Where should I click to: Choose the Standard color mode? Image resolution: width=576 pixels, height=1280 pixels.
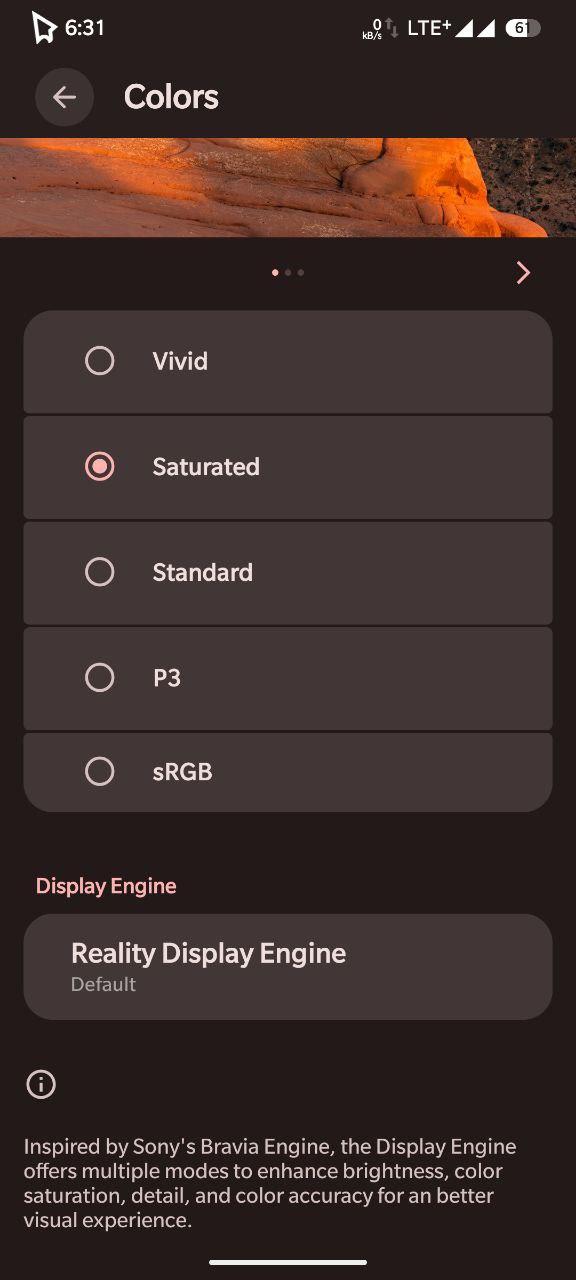(288, 572)
